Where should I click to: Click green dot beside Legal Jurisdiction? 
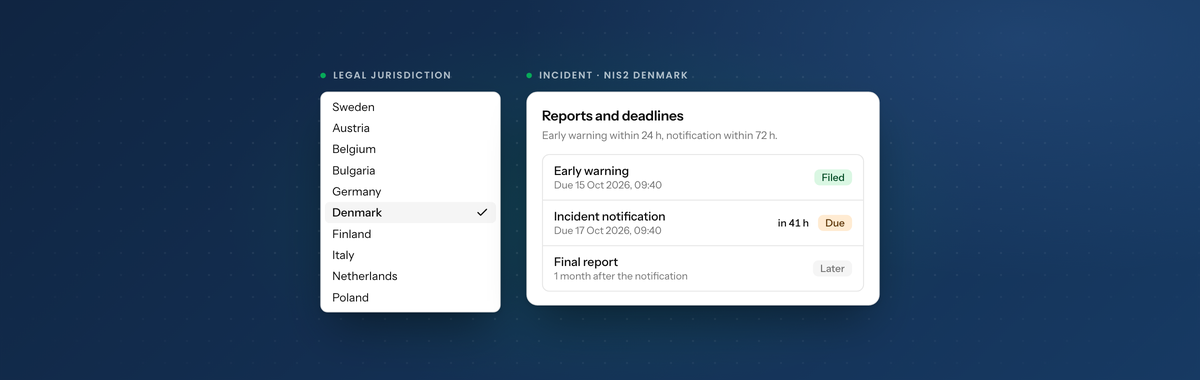pyautogui.click(x=323, y=75)
